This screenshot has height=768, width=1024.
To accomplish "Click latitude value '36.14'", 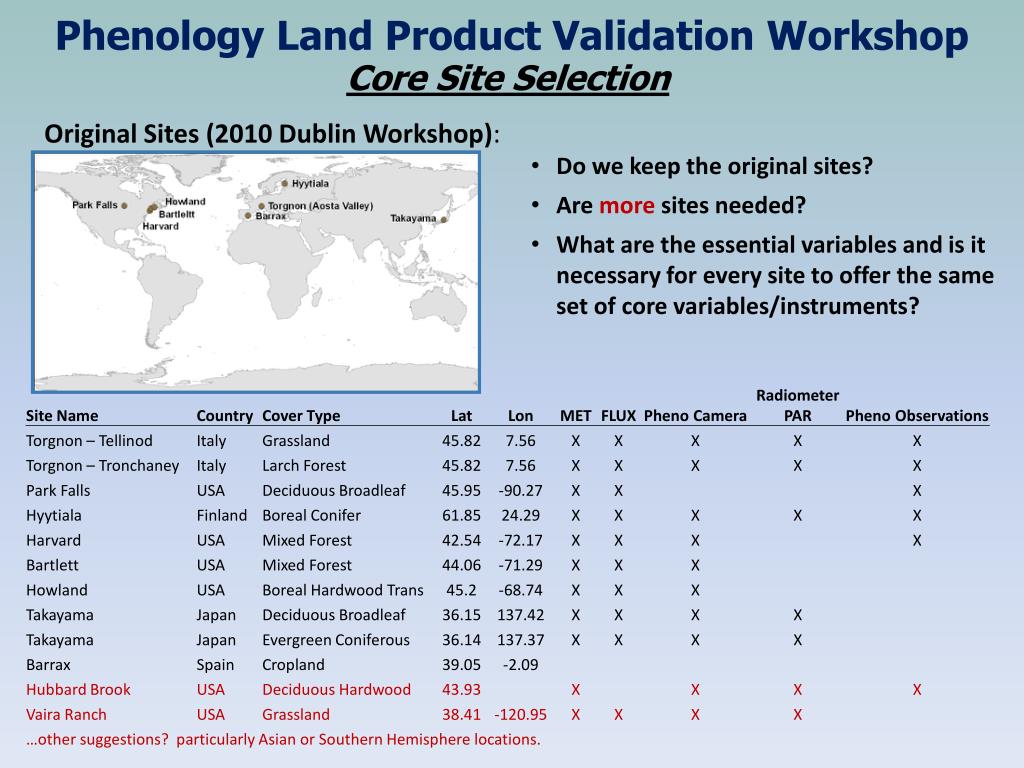I will (x=461, y=640).
